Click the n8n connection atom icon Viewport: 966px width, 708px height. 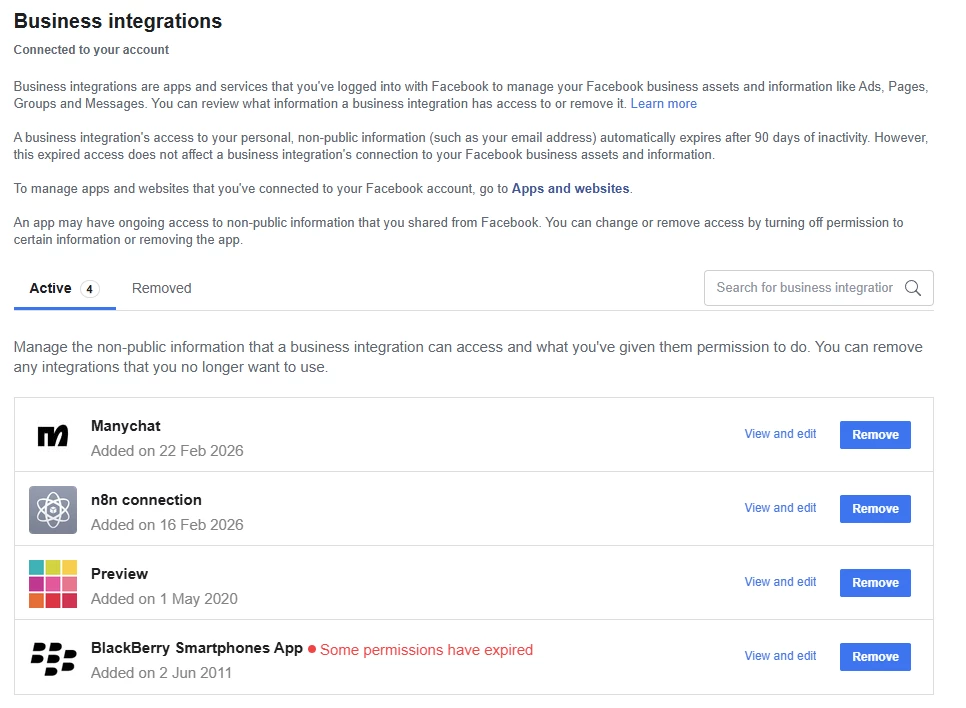click(53, 510)
